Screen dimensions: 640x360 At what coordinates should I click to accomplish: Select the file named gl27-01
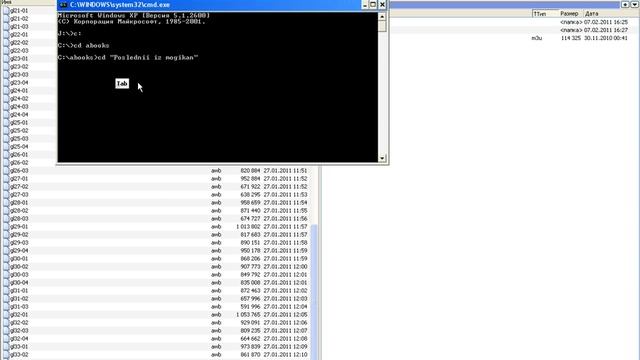click(19, 179)
